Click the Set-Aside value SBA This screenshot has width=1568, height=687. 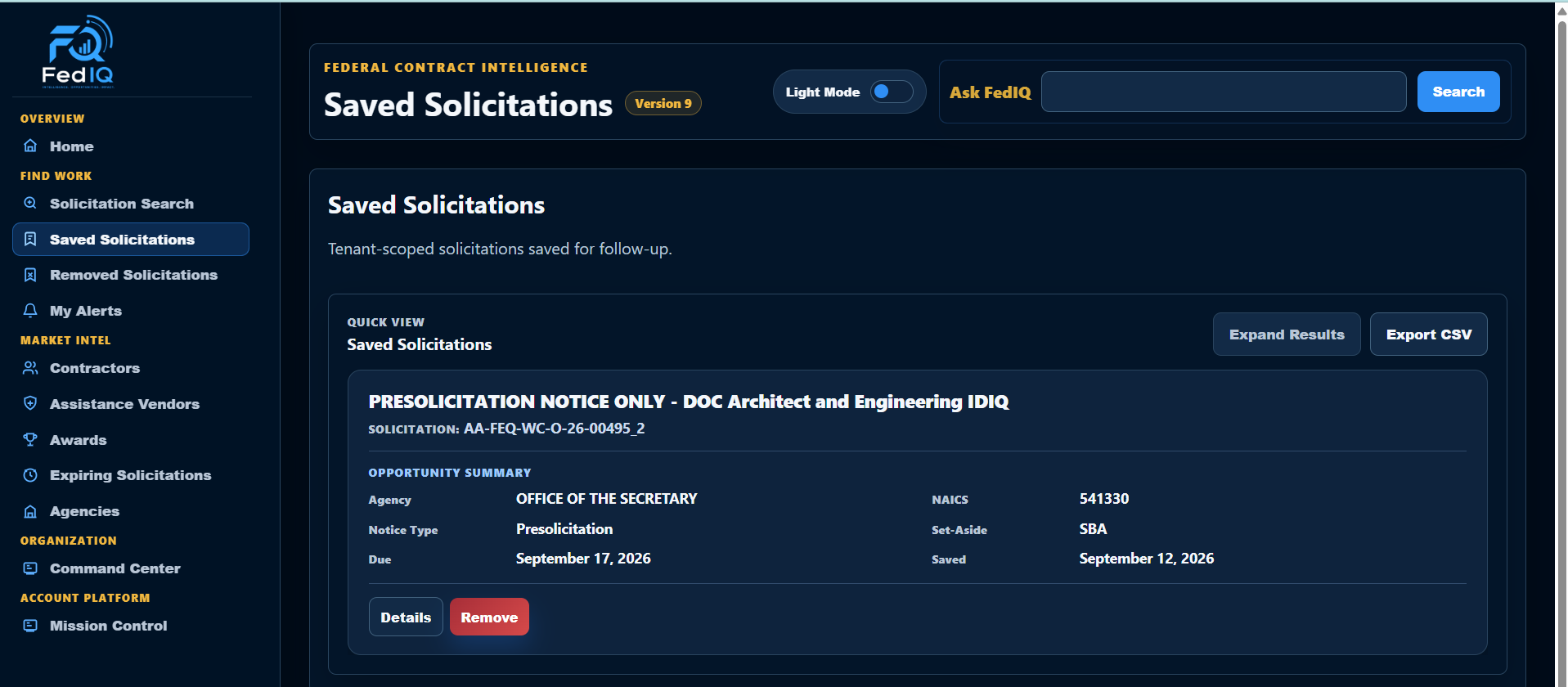[1093, 529]
